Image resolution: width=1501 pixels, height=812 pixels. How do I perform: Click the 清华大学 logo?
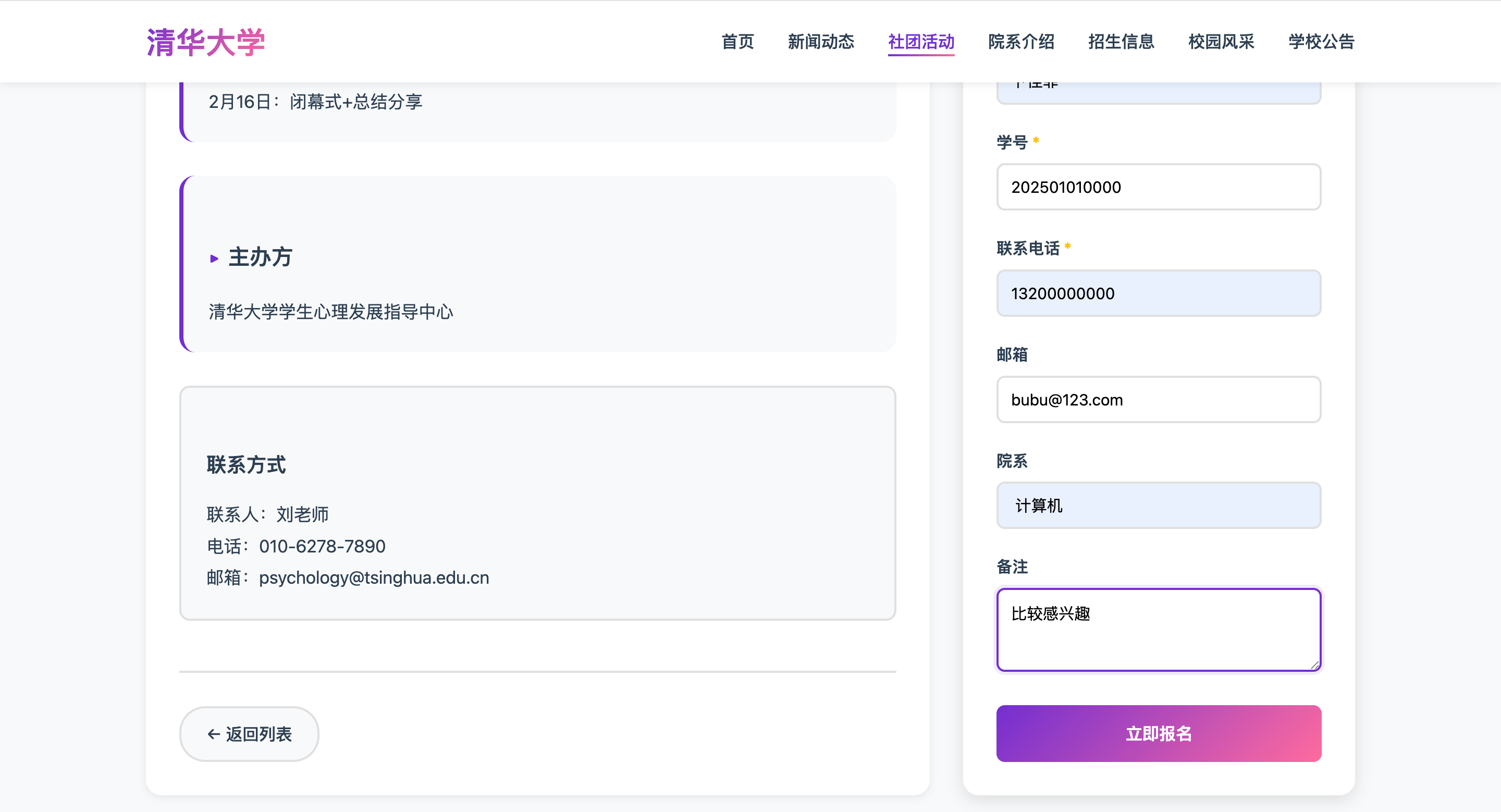[206, 42]
